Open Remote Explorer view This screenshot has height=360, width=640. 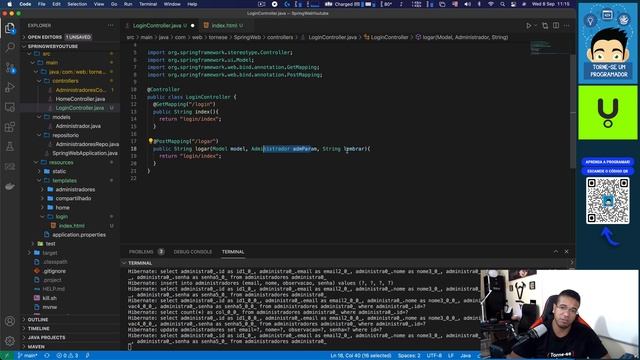pyautogui.click(x=10, y=107)
